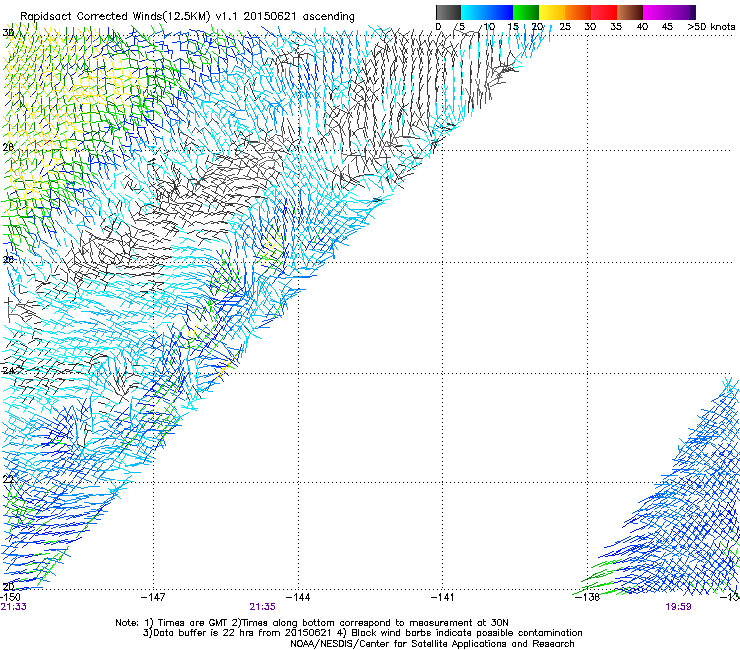Click the longitude label '-144'
Screen dimensions: 740x650
298,598
